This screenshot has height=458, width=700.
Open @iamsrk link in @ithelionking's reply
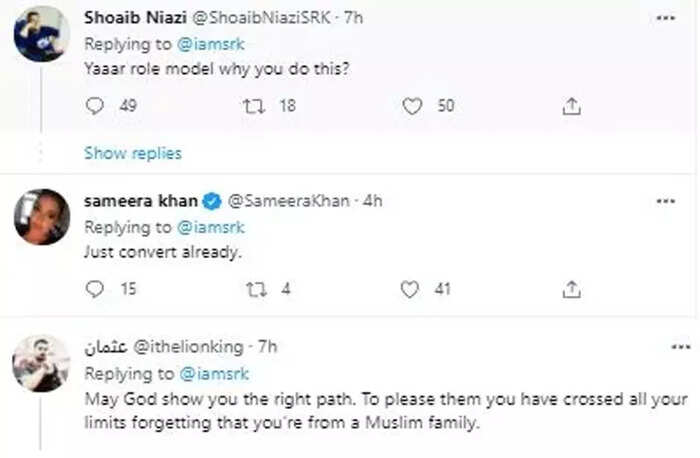click(x=214, y=374)
